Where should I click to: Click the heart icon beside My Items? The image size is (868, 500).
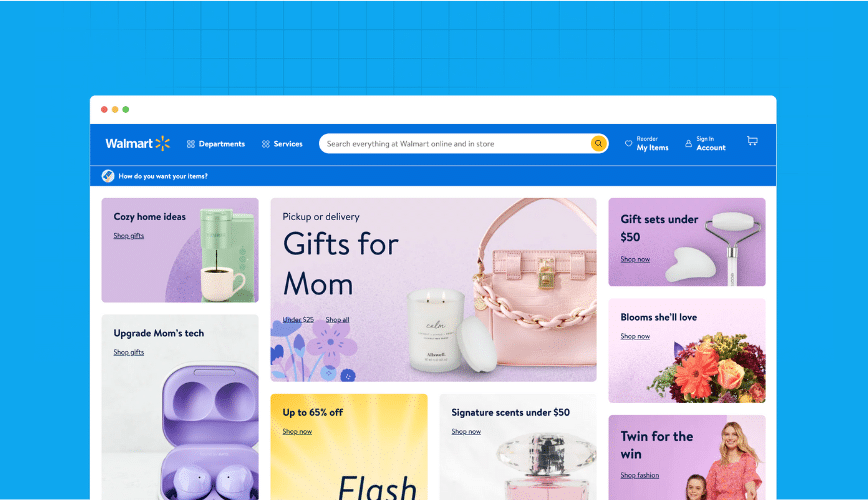[x=628, y=143]
